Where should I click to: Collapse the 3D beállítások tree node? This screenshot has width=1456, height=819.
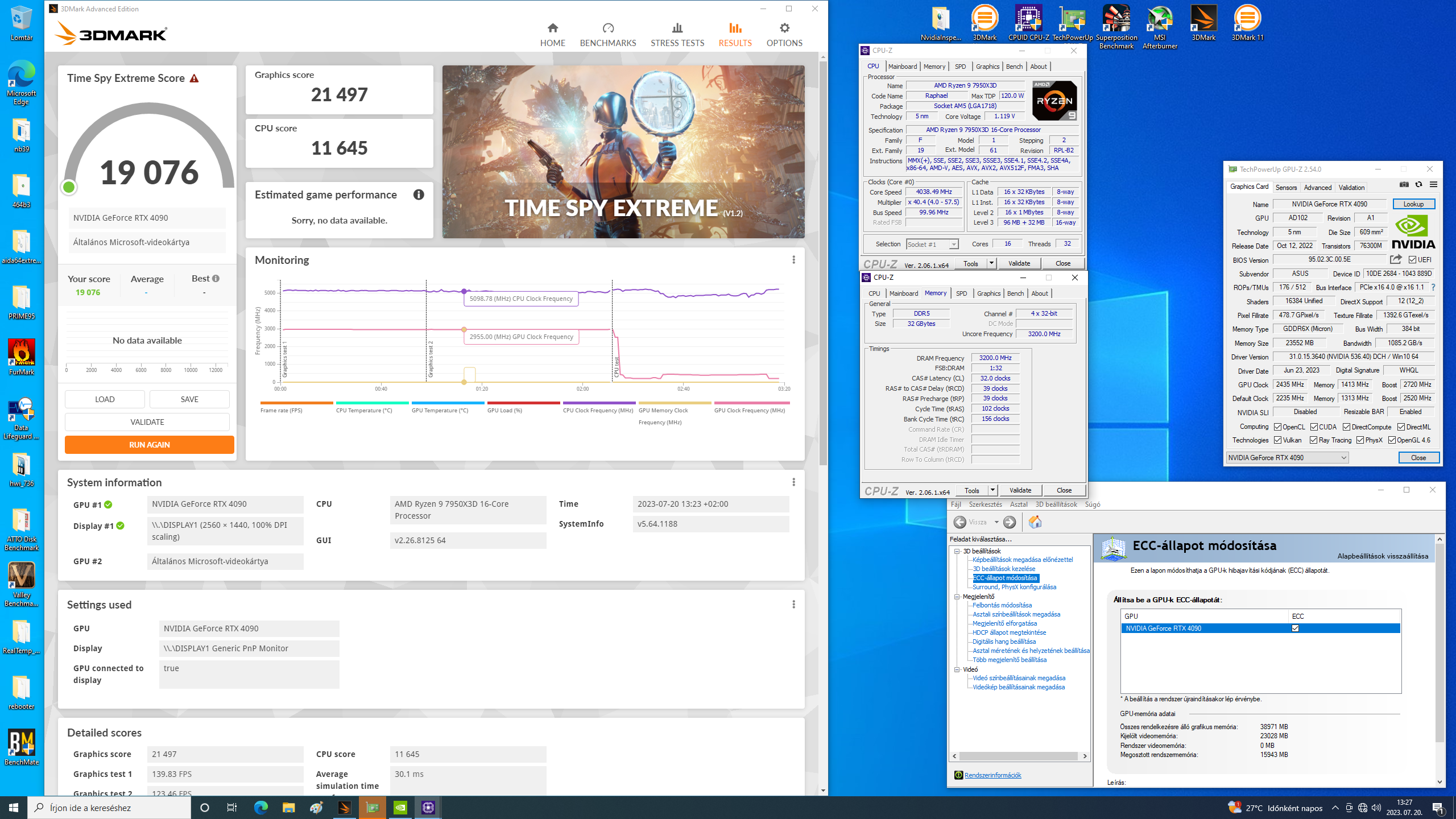(957, 551)
